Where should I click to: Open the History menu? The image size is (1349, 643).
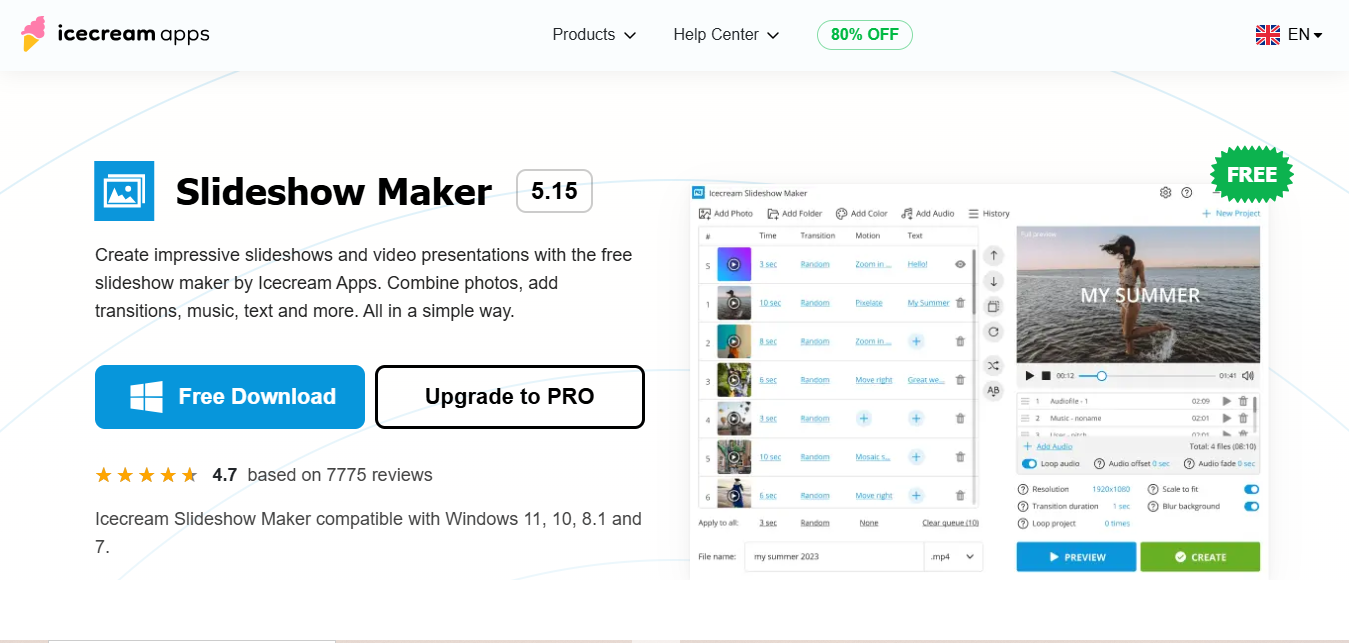tap(989, 213)
